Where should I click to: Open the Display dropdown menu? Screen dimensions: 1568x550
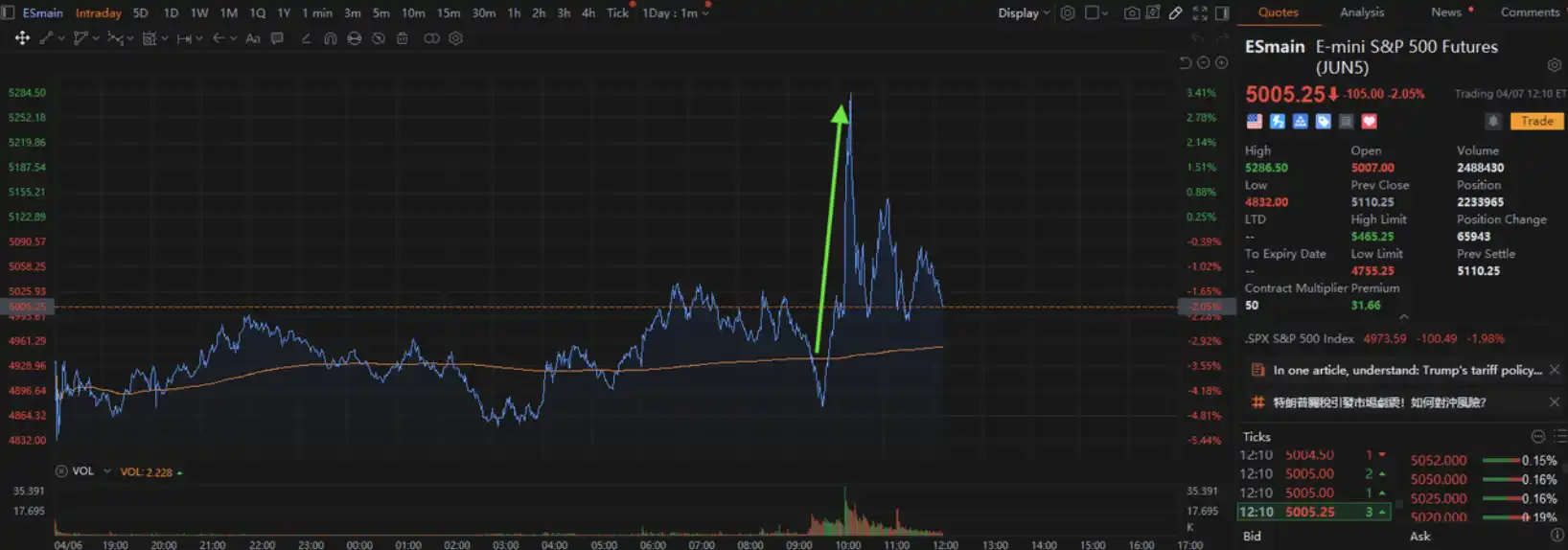[x=1024, y=13]
